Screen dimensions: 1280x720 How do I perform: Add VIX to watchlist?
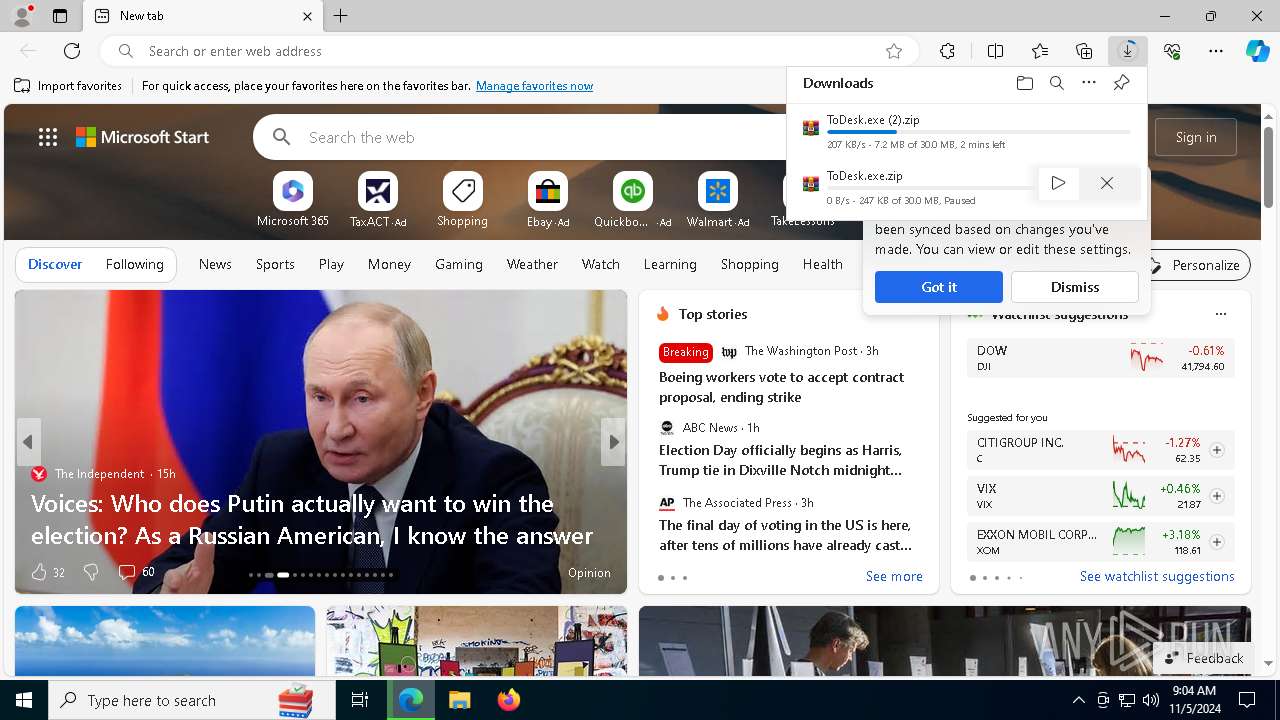coord(1217,496)
